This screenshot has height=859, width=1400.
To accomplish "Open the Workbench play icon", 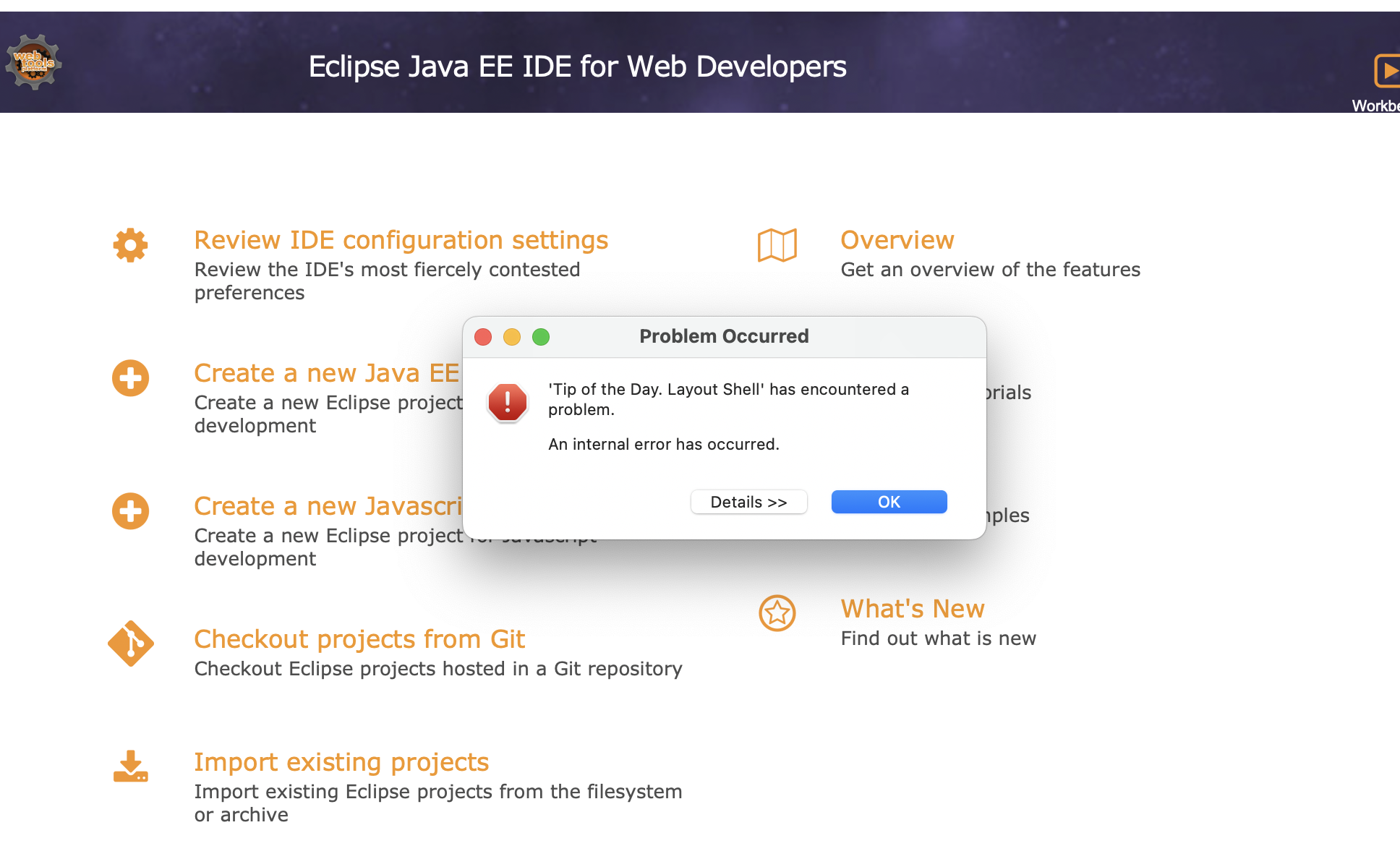I will tap(1387, 71).
